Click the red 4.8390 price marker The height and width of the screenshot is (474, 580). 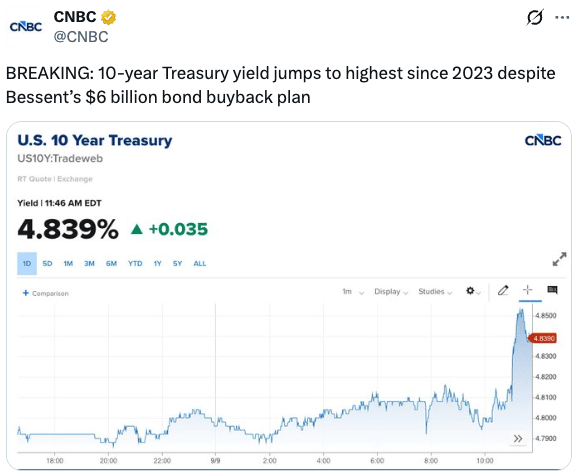(x=543, y=338)
